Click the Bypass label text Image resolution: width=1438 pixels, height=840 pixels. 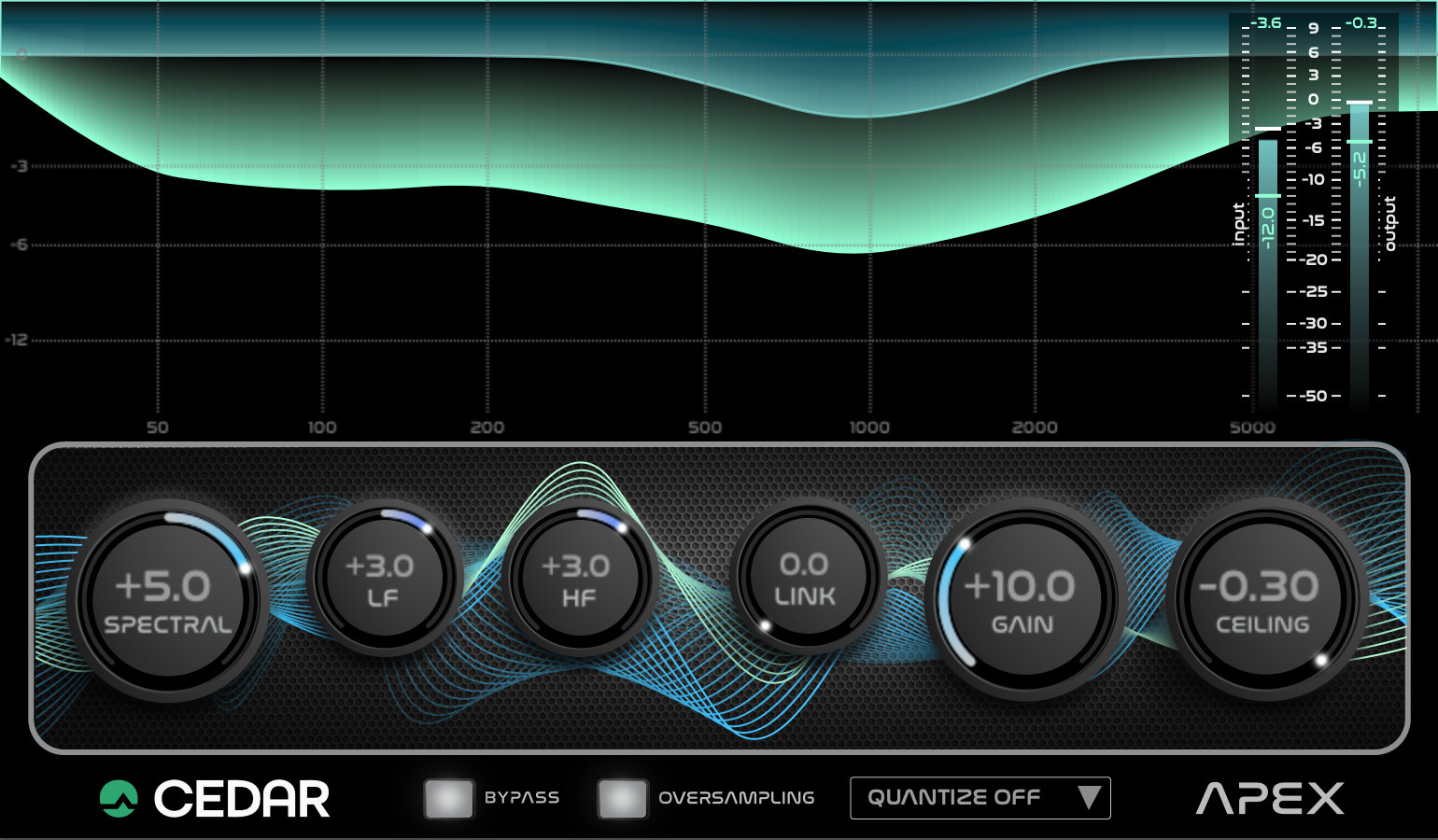tap(521, 798)
